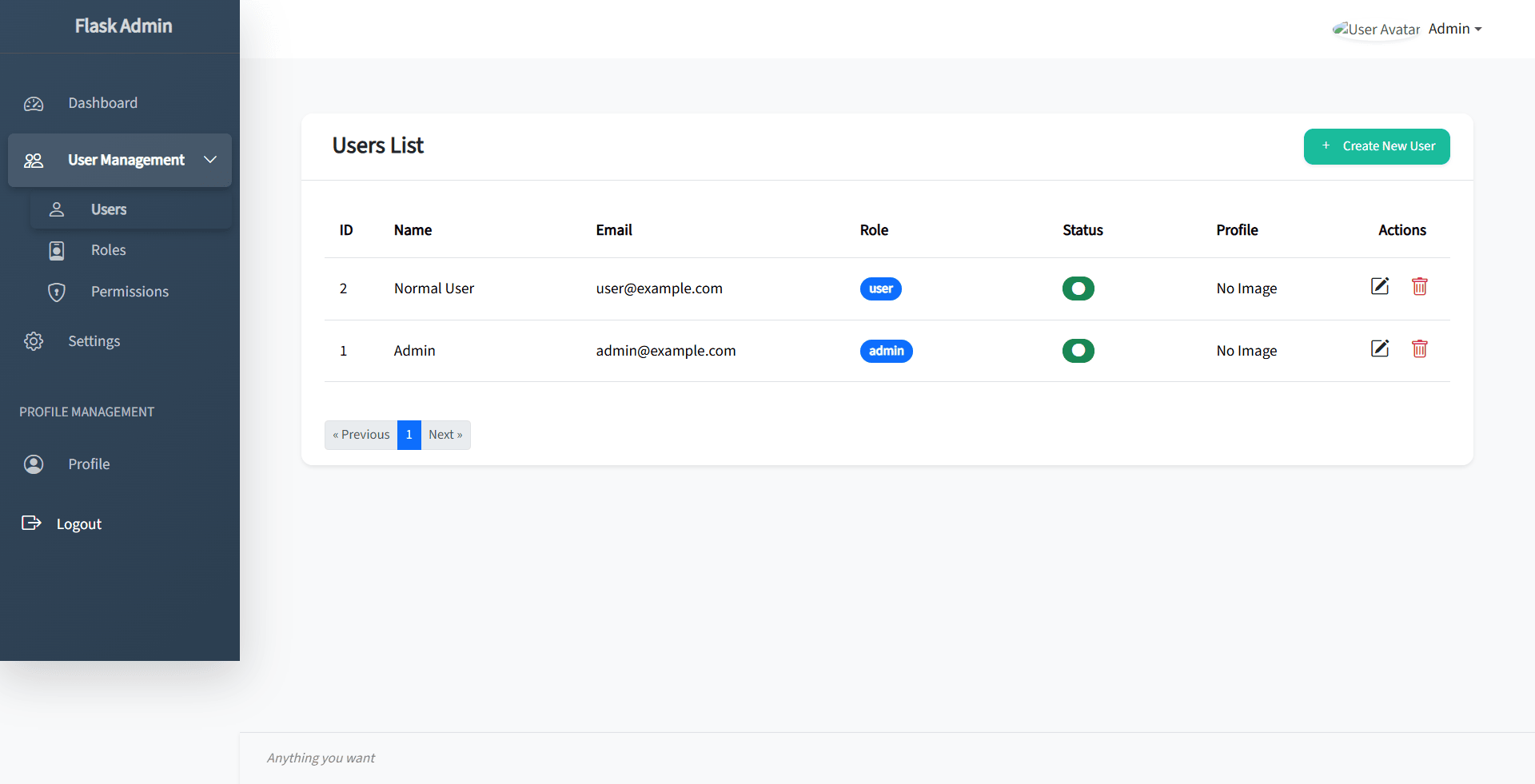Delete the Admin user via trash icon
1535x784 pixels.
1420,348
